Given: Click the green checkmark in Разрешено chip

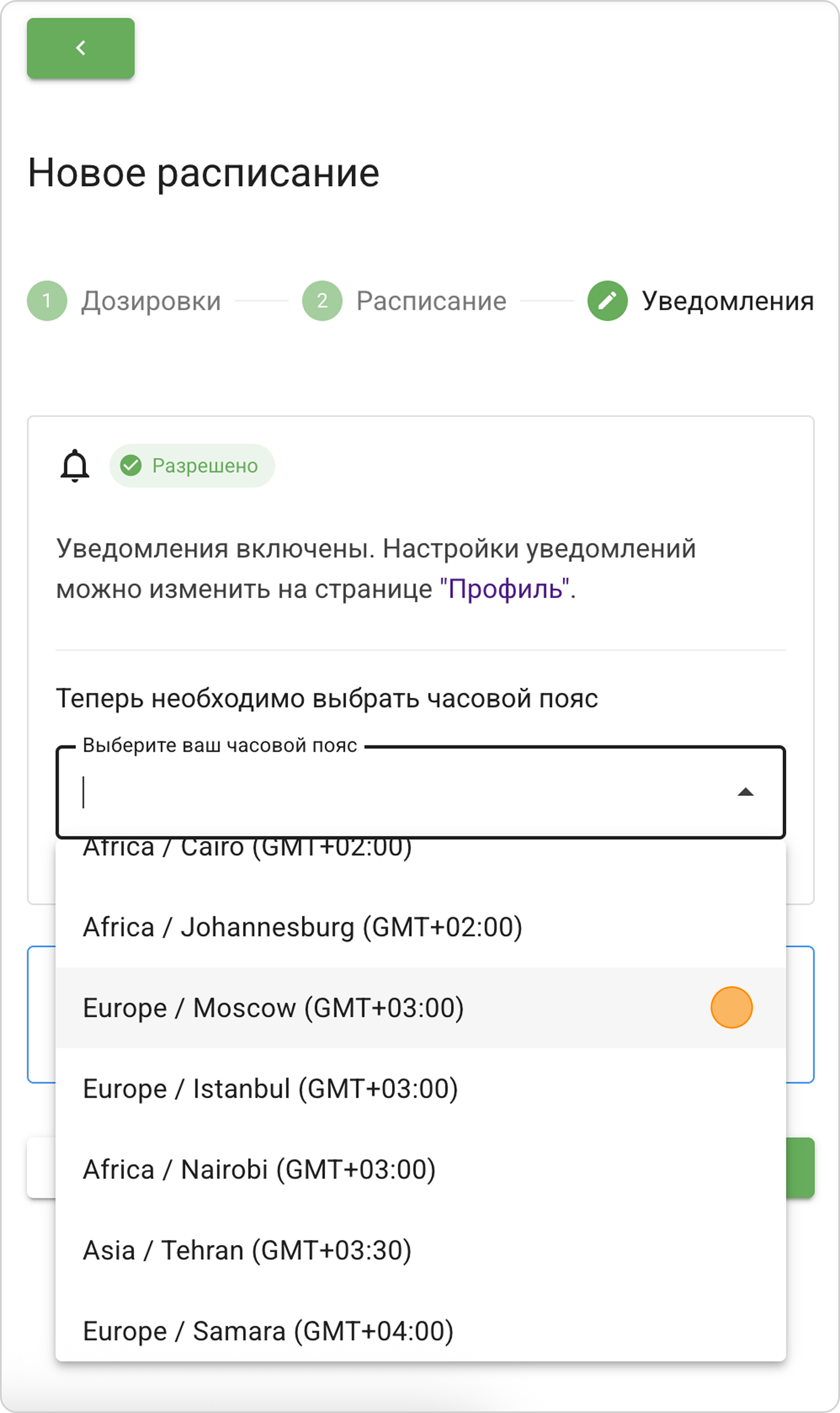Looking at the screenshot, I should (131, 465).
